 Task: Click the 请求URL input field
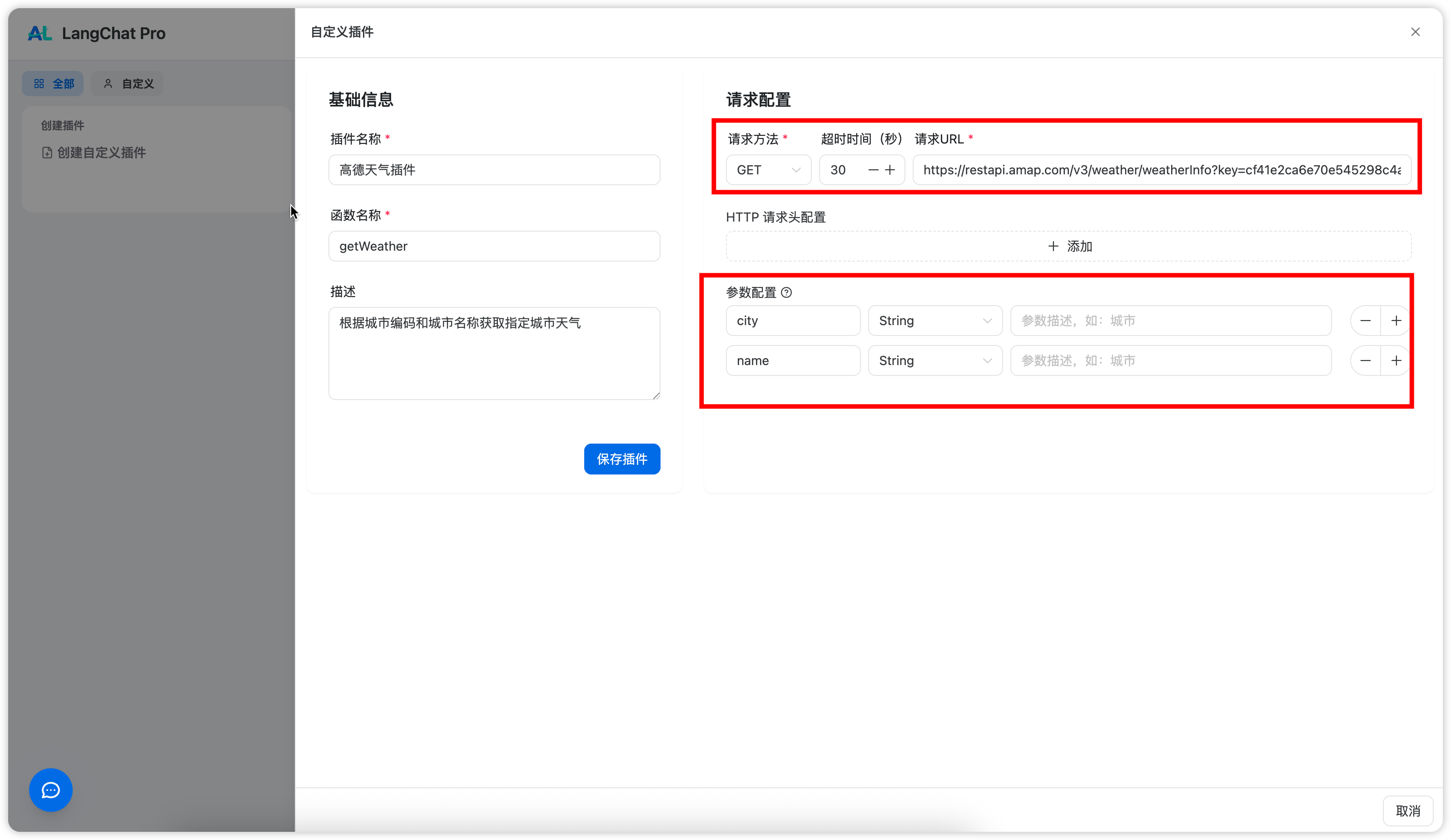tap(1161, 170)
